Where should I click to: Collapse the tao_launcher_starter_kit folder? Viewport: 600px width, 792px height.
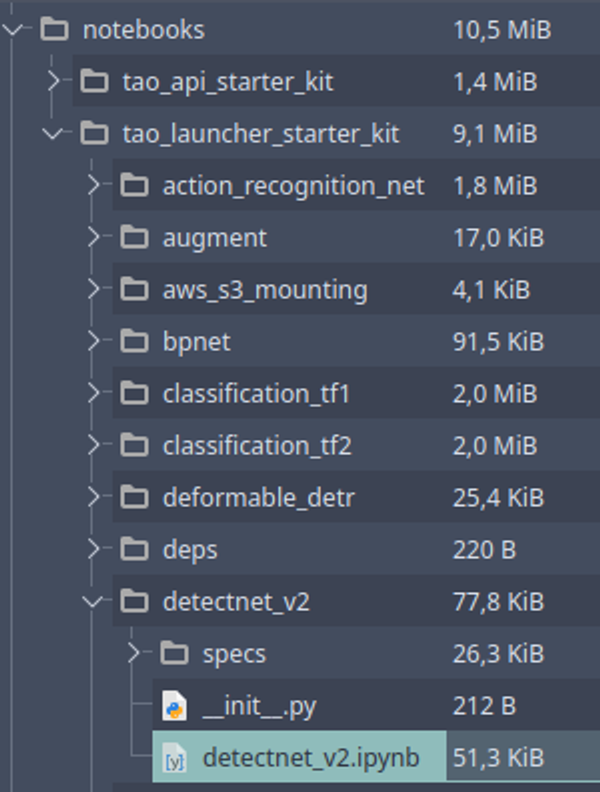tap(53, 134)
